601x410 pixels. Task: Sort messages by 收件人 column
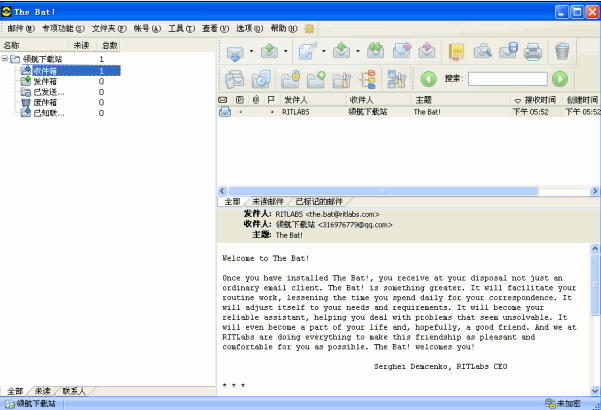(x=379, y=100)
